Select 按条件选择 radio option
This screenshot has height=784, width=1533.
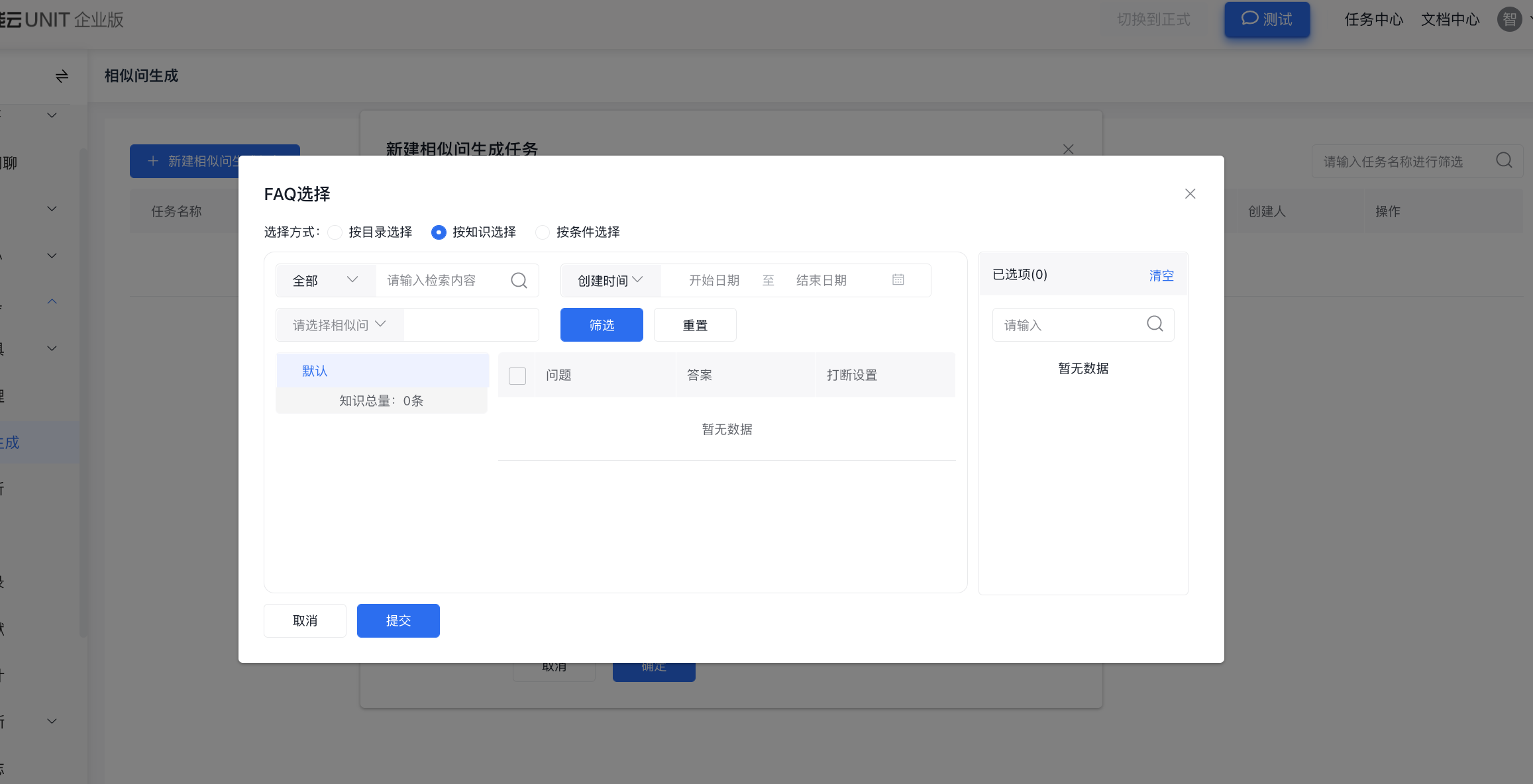coord(543,232)
